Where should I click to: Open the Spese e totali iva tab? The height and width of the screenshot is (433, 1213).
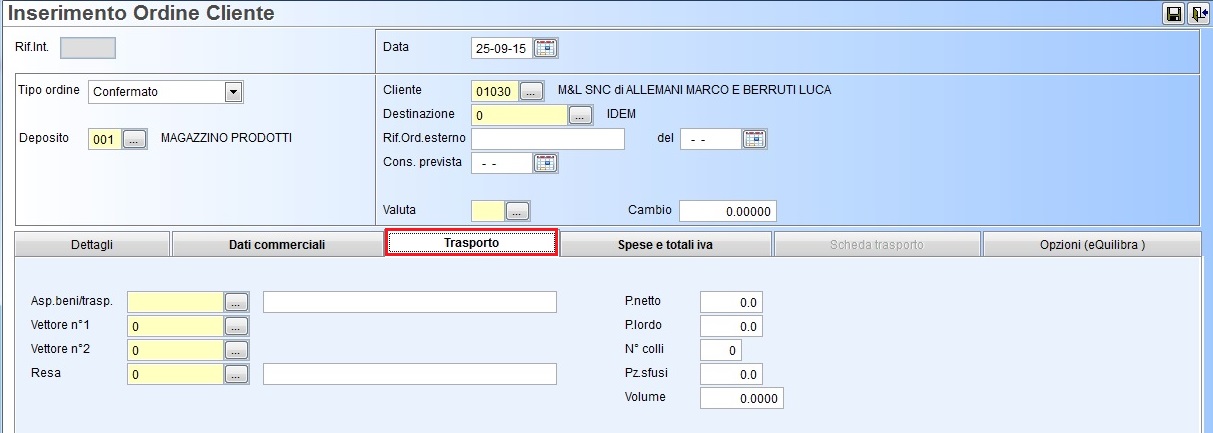666,245
